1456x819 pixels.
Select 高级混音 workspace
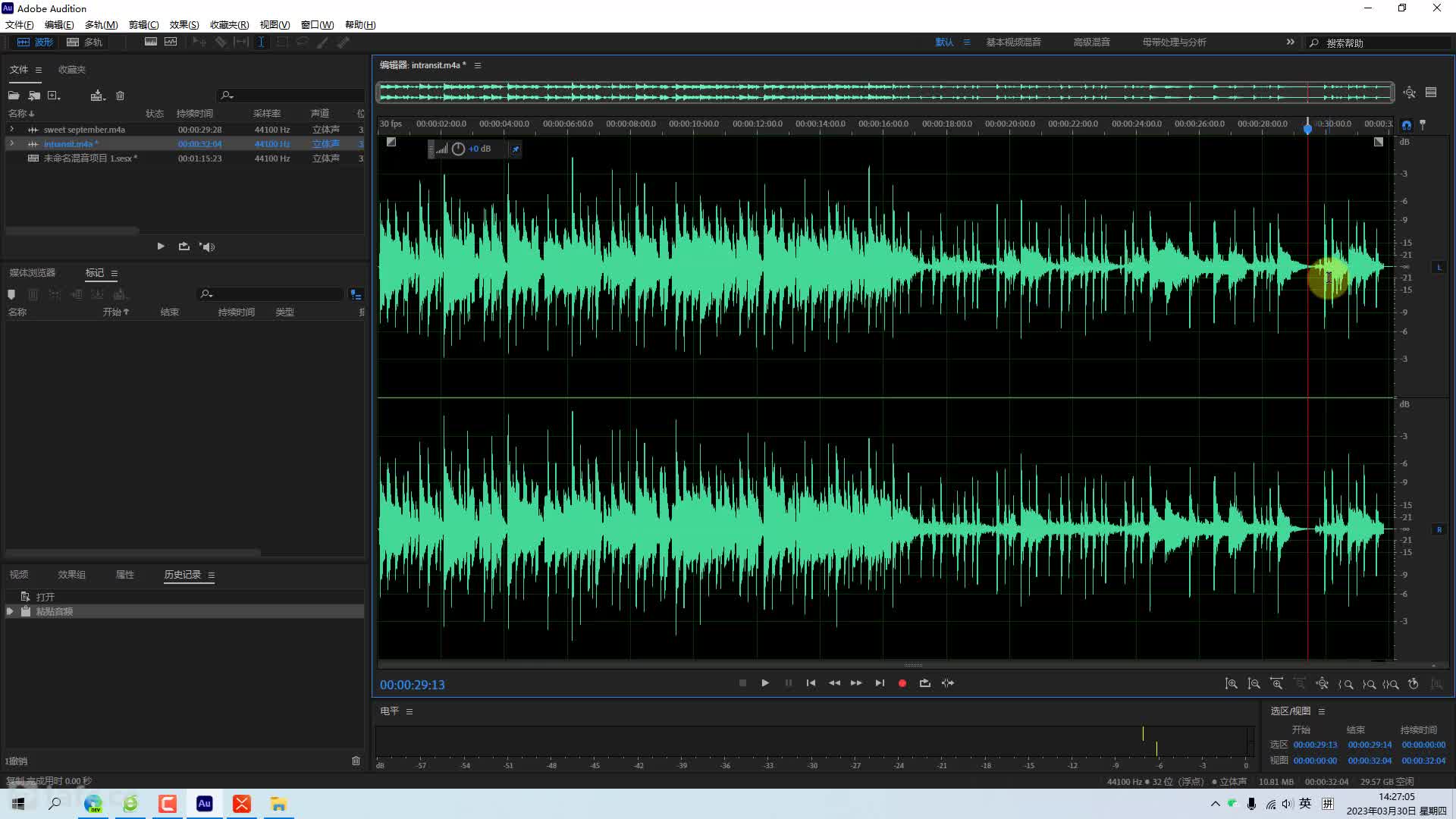(1091, 42)
